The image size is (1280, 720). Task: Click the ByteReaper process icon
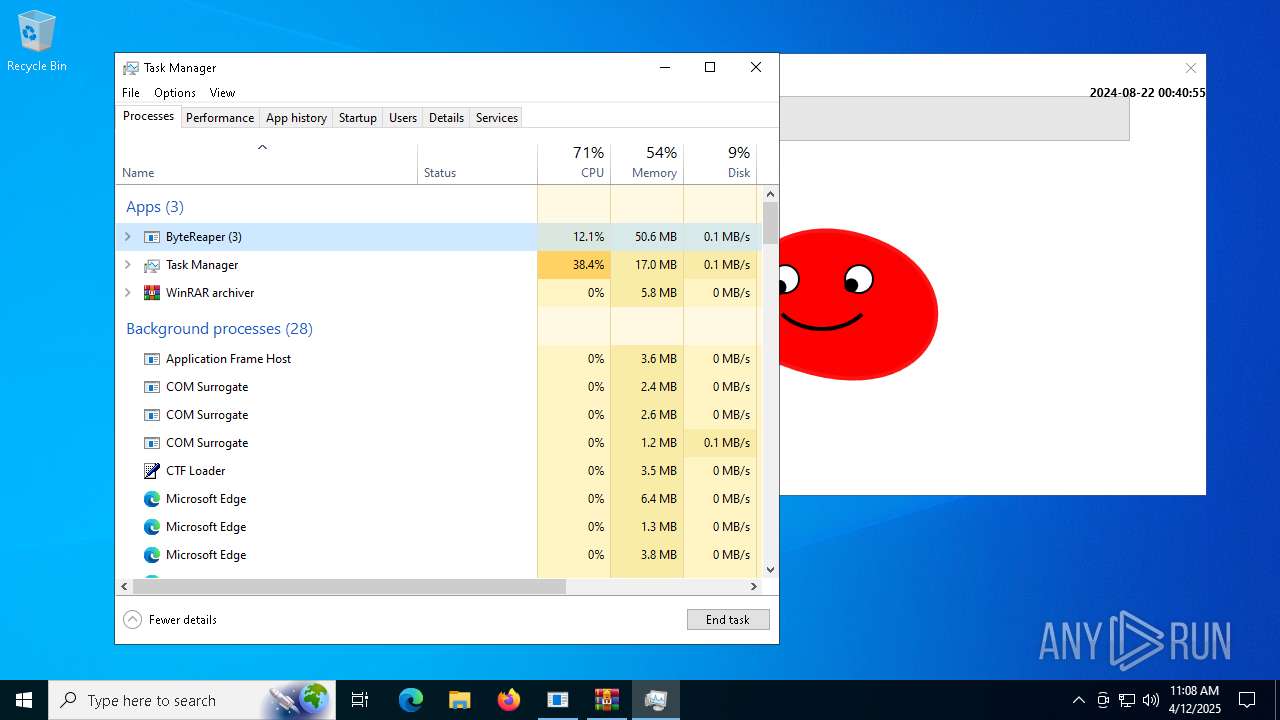152,237
